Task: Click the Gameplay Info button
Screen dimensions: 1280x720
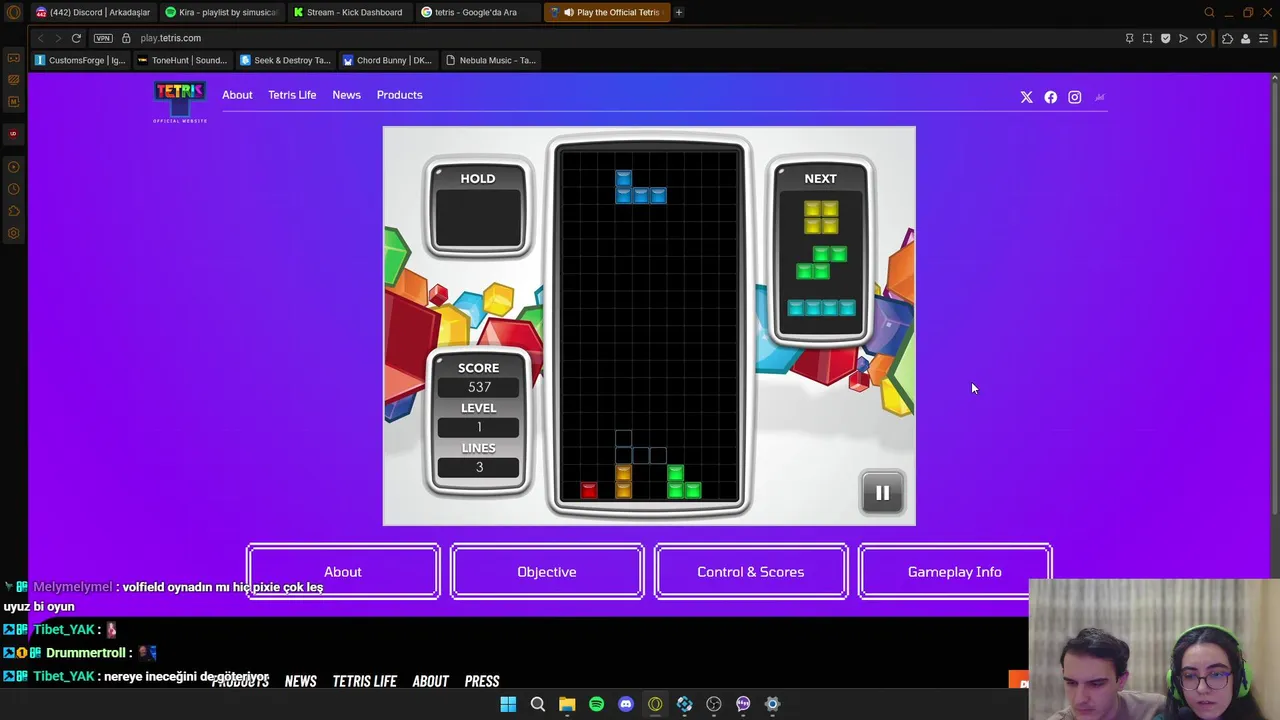Action: [955, 572]
